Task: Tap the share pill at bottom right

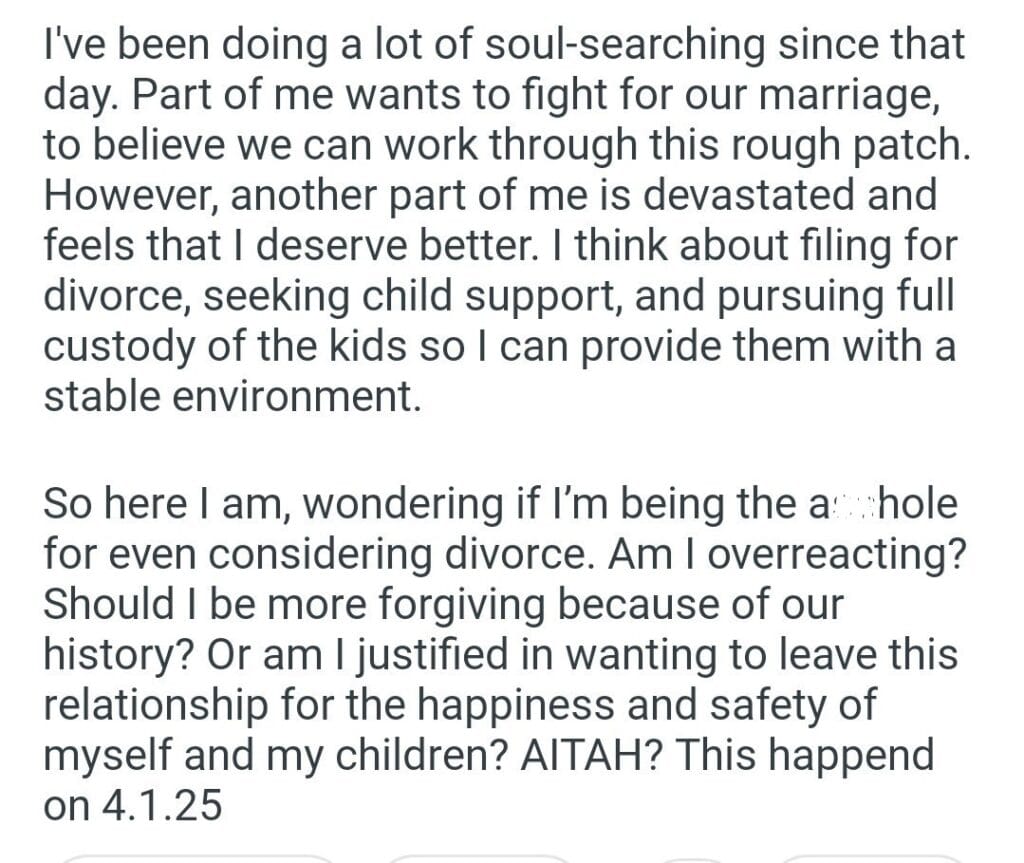Action: click(x=868, y=858)
